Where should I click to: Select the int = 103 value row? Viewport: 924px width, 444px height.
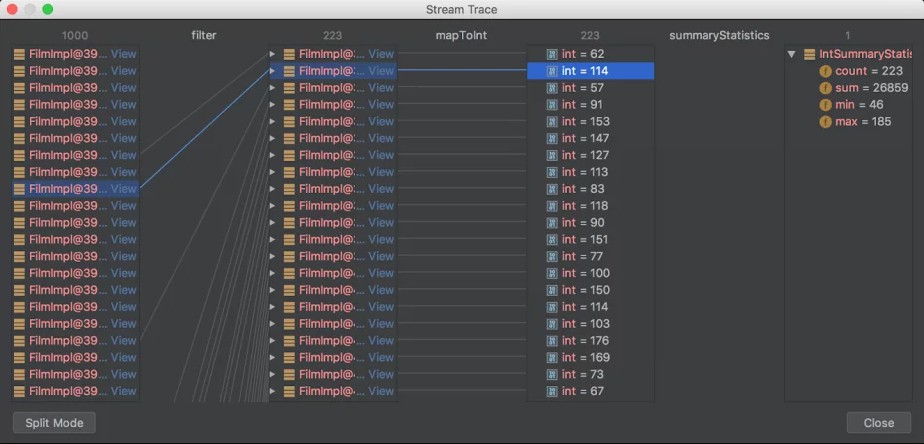point(590,324)
